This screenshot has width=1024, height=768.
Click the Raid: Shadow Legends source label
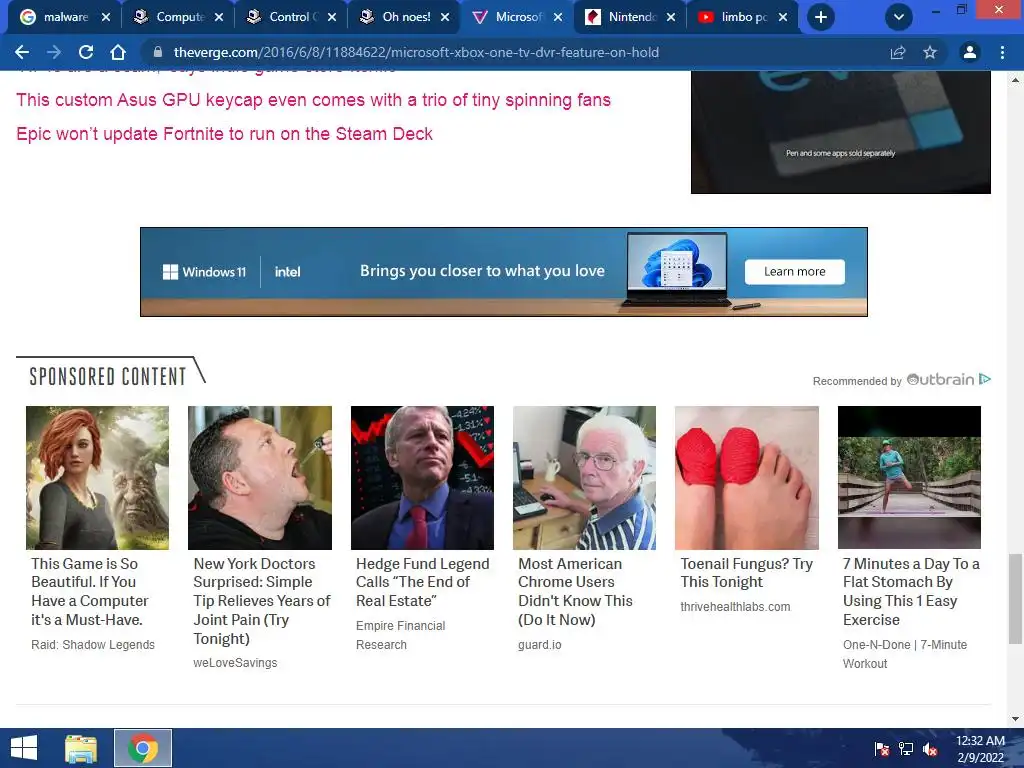93,645
